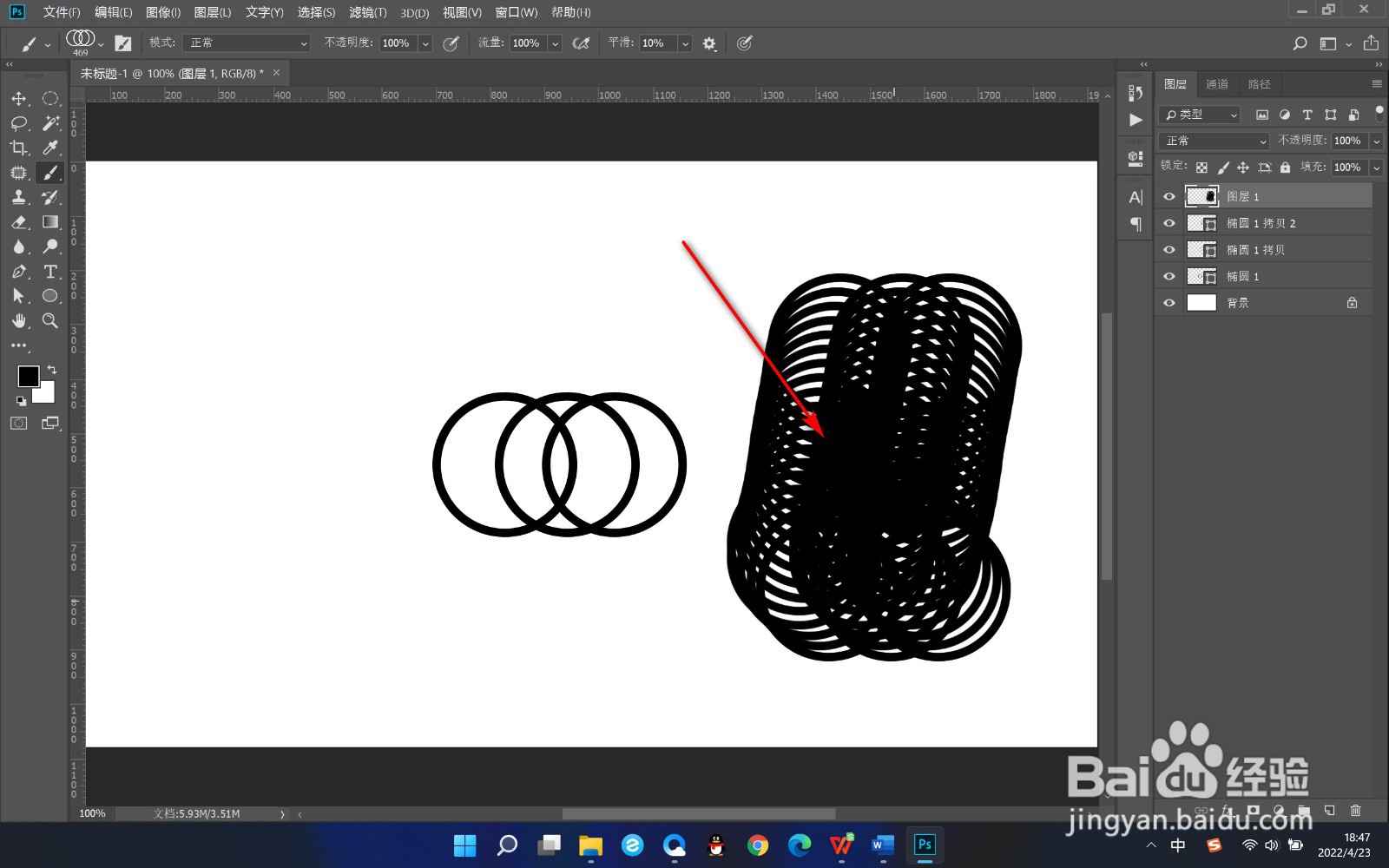Select the Hand tool
The width and height of the screenshot is (1389, 868).
[19, 321]
